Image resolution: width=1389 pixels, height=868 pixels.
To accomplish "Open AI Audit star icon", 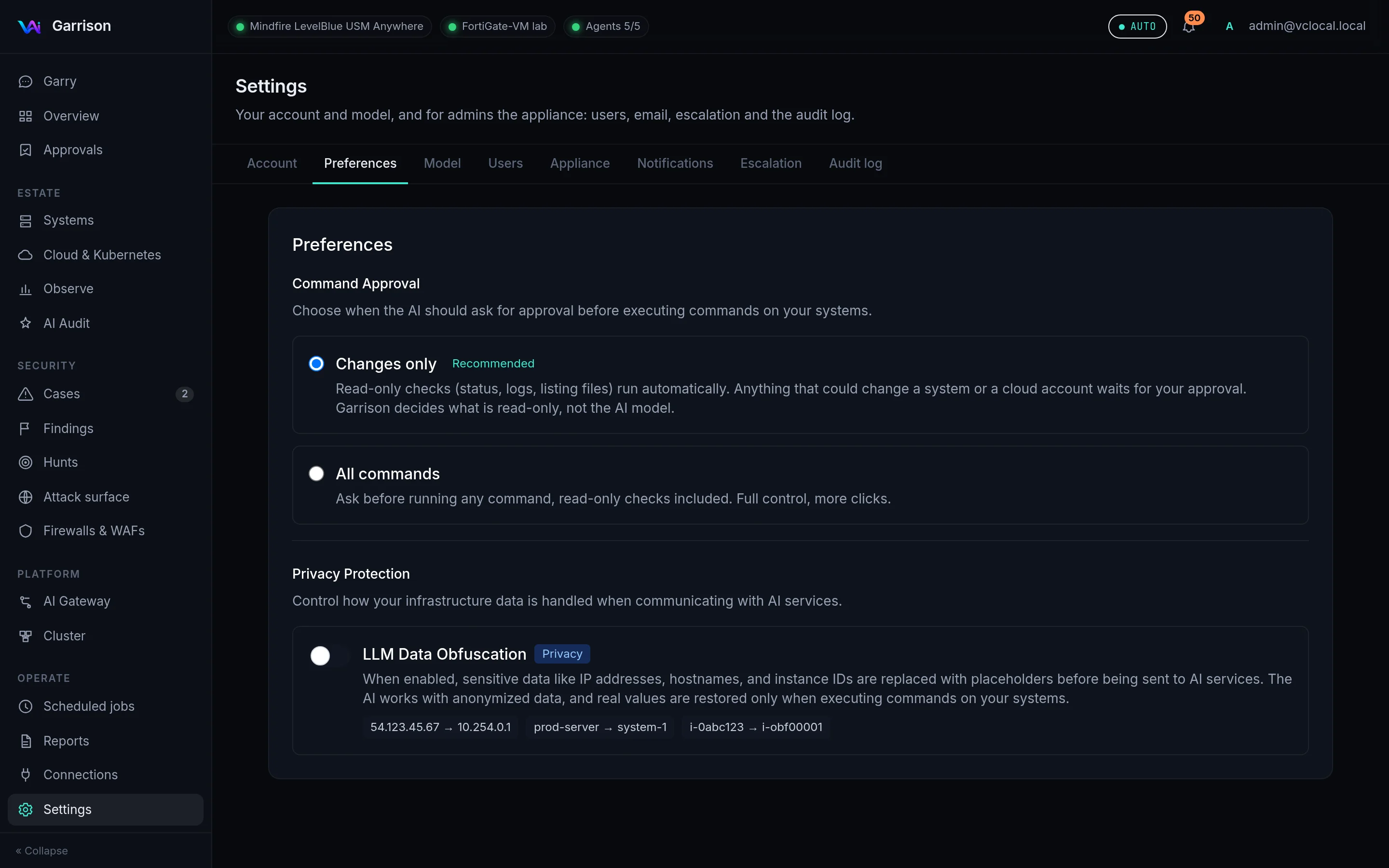I will [25, 323].
